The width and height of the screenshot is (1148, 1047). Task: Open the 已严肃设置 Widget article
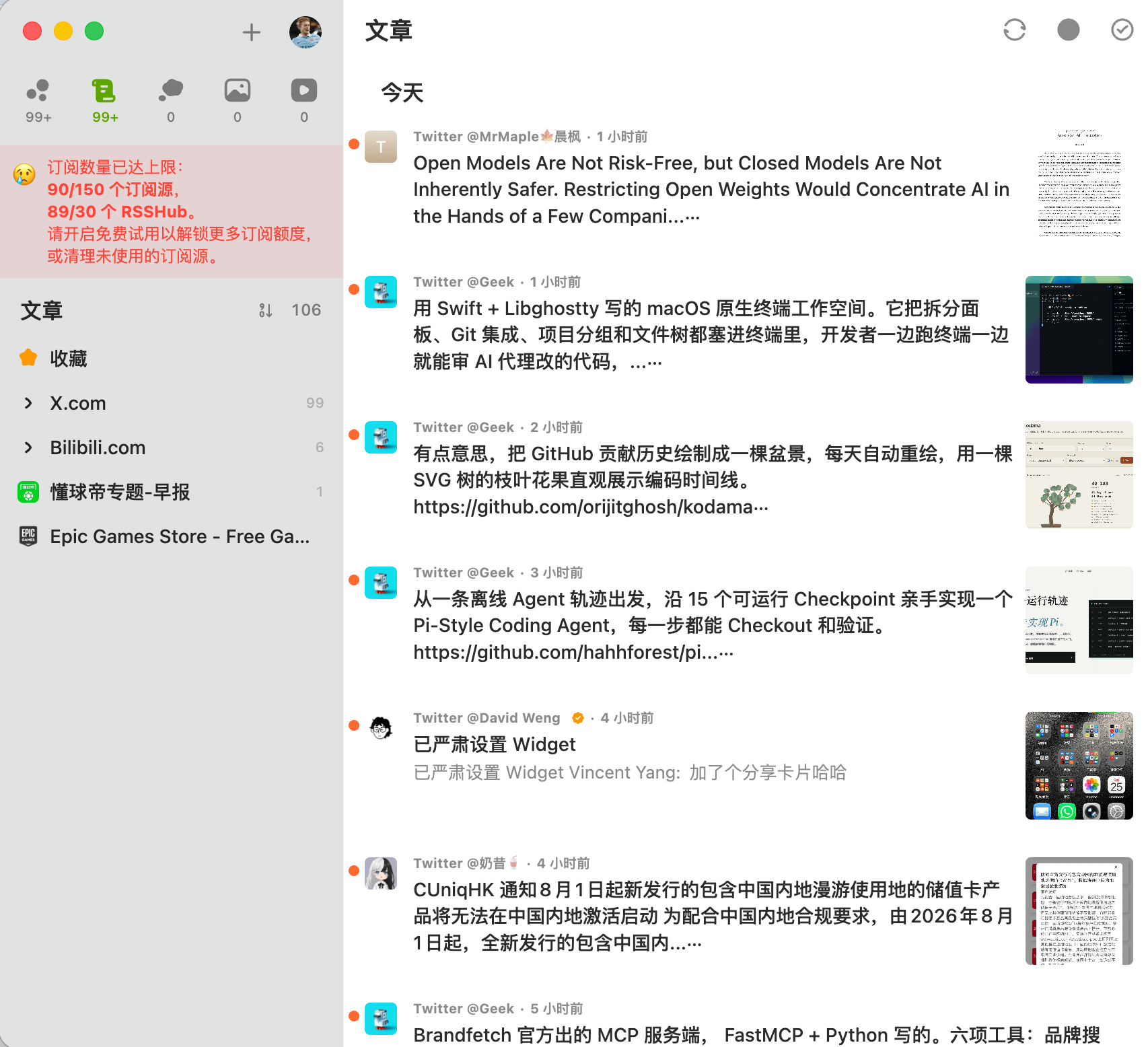coord(495,744)
